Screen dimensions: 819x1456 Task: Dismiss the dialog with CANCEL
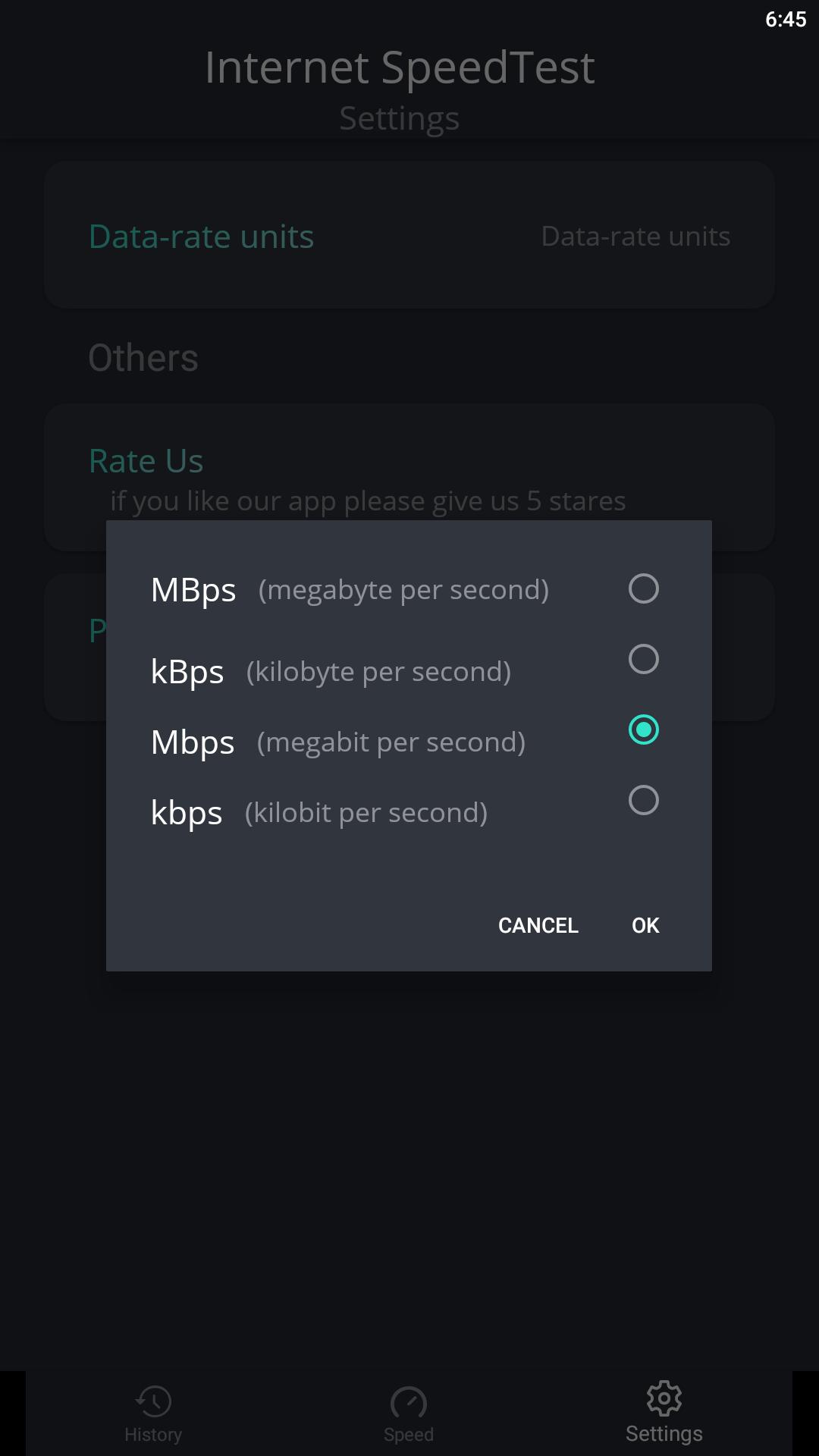[x=538, y=925]
